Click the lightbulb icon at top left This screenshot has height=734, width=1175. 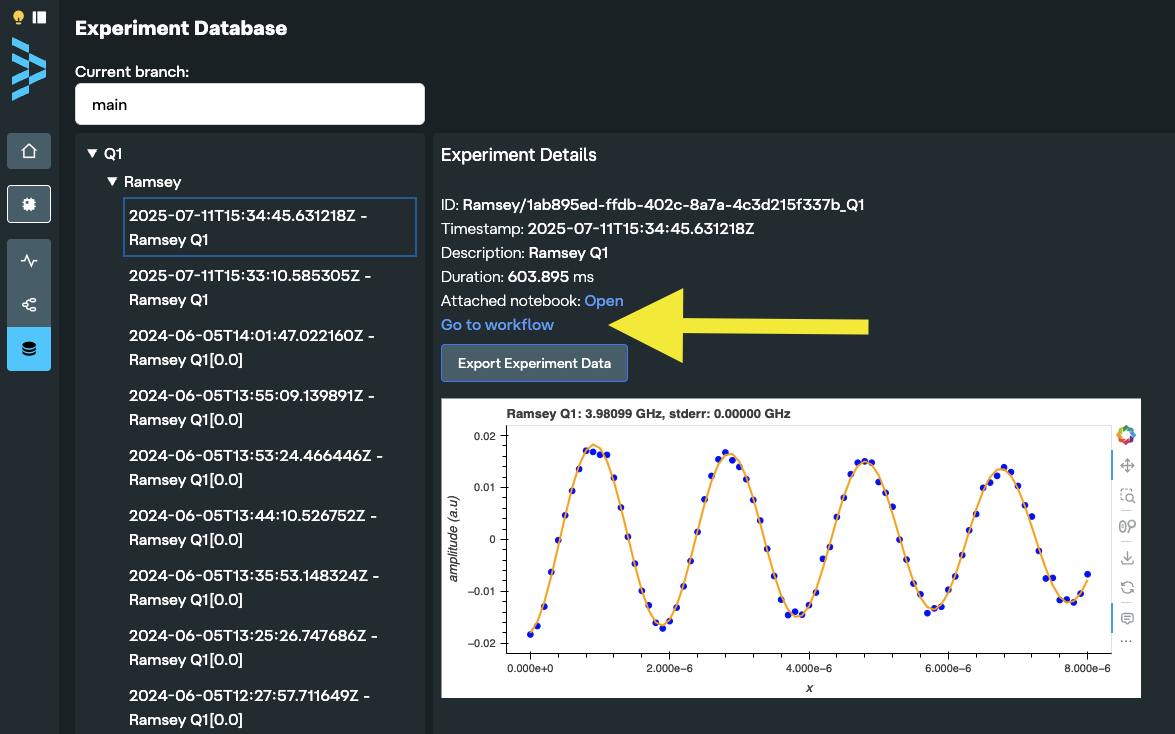click(18, 17)
